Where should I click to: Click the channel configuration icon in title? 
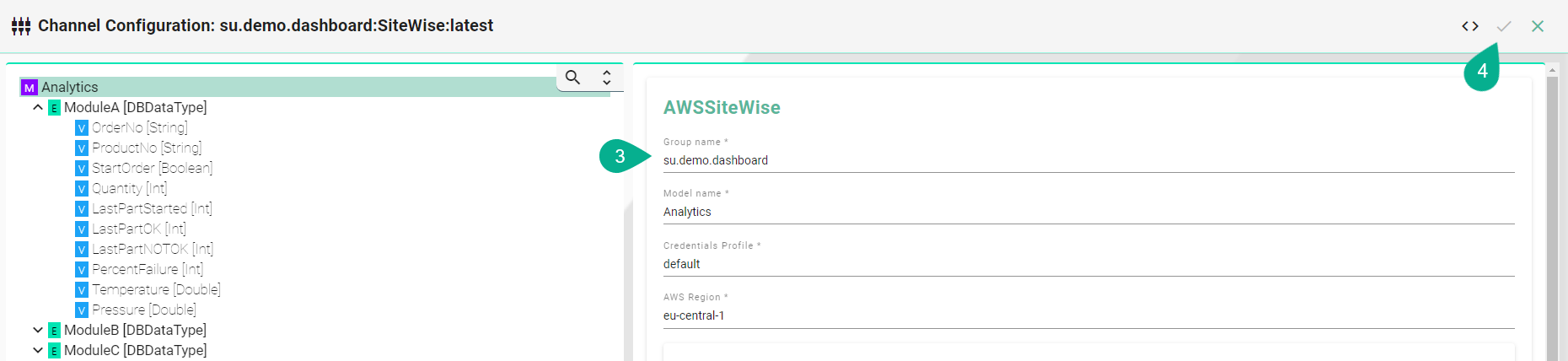[21, 26]
